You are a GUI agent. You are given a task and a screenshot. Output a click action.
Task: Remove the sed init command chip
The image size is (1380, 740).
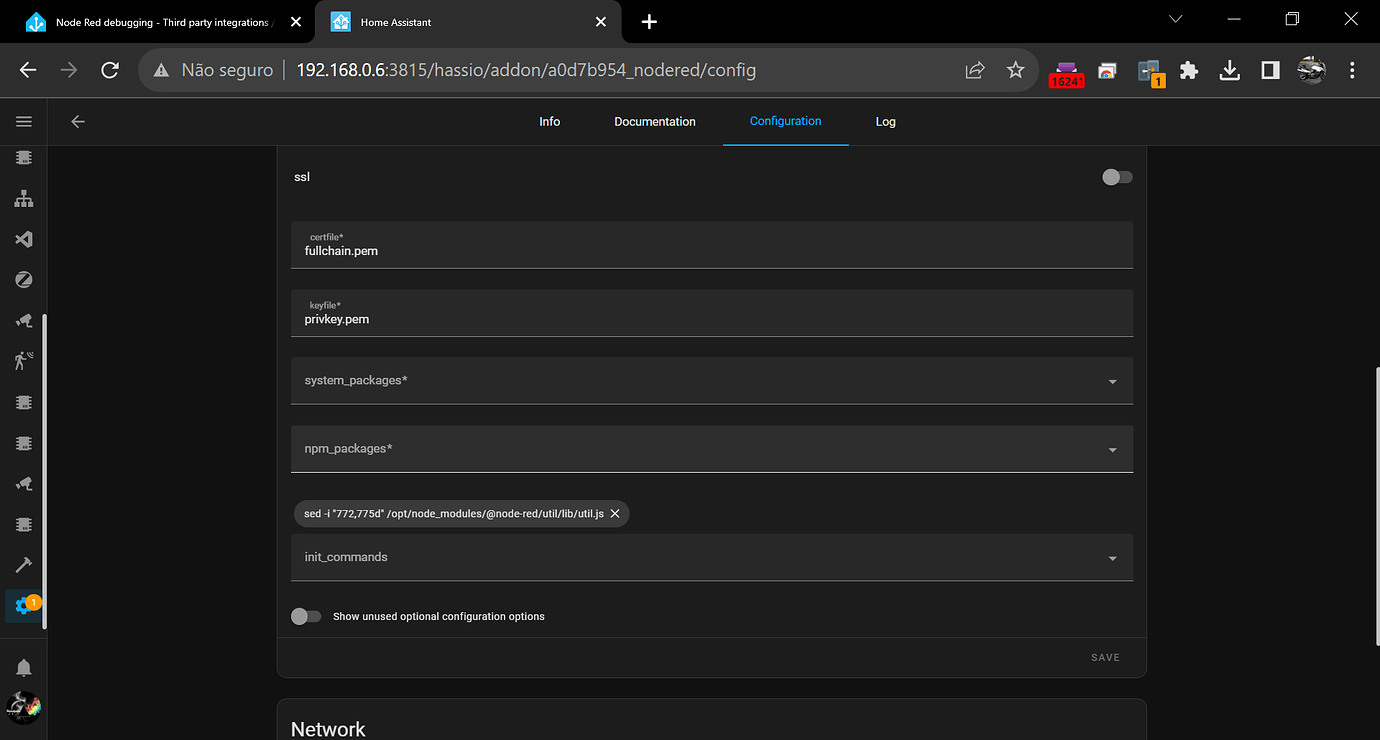pos(616,513)
